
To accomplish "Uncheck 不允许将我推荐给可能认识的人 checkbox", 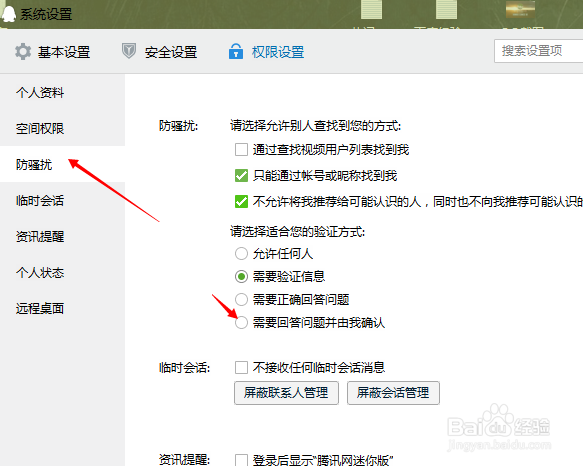I will (x=241, y=202).
